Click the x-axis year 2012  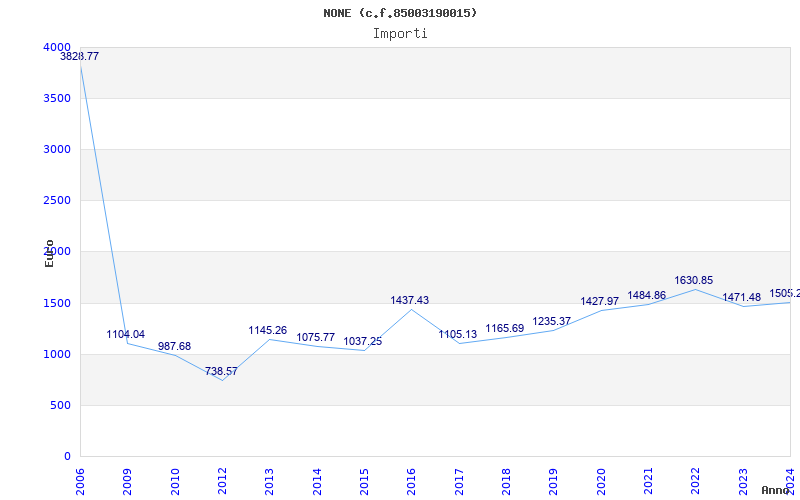coord(222,482)
